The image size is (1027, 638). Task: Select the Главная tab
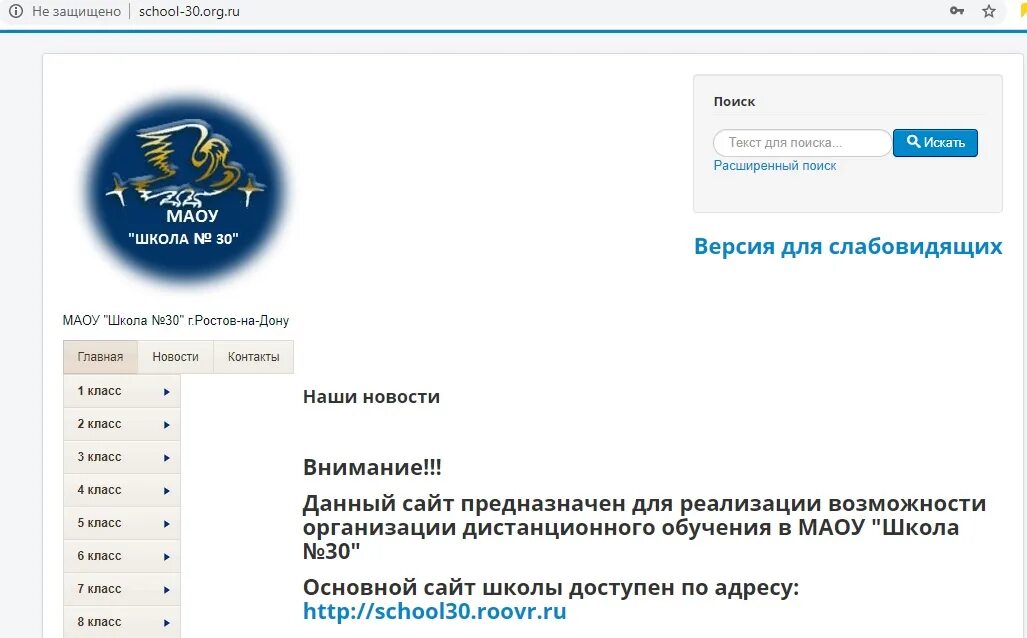[99, 356]
